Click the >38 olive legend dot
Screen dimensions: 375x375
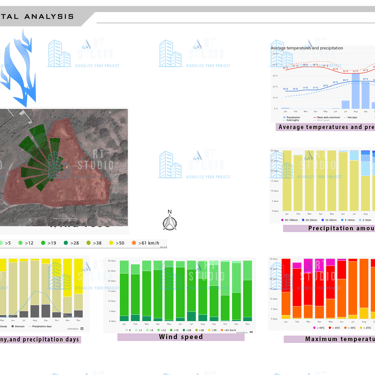[x=88, y=243]
